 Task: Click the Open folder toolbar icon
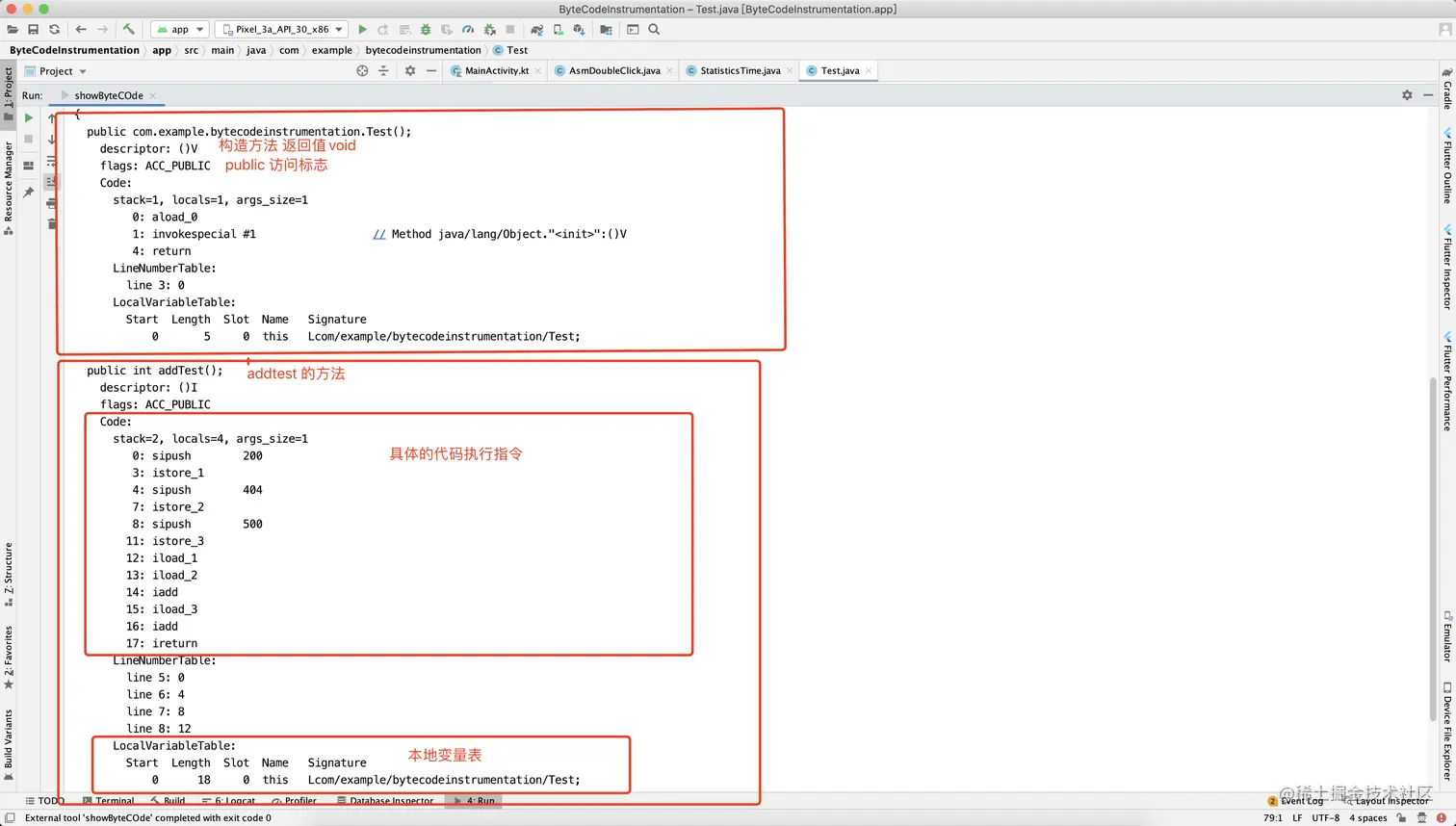tap(13, 30)
